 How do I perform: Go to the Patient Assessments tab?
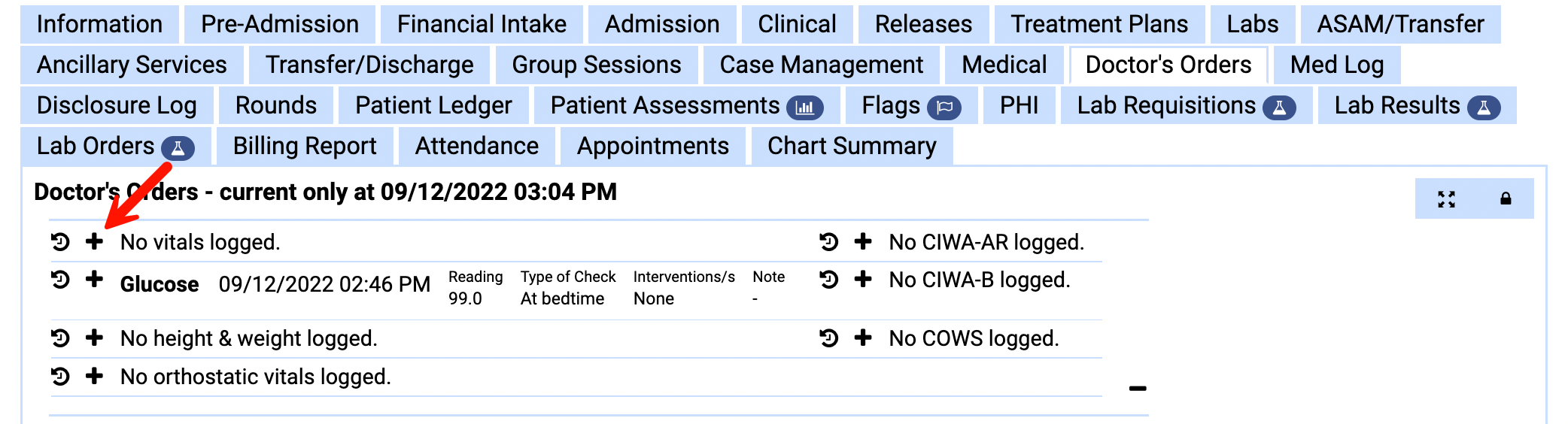tap(686, 106)
